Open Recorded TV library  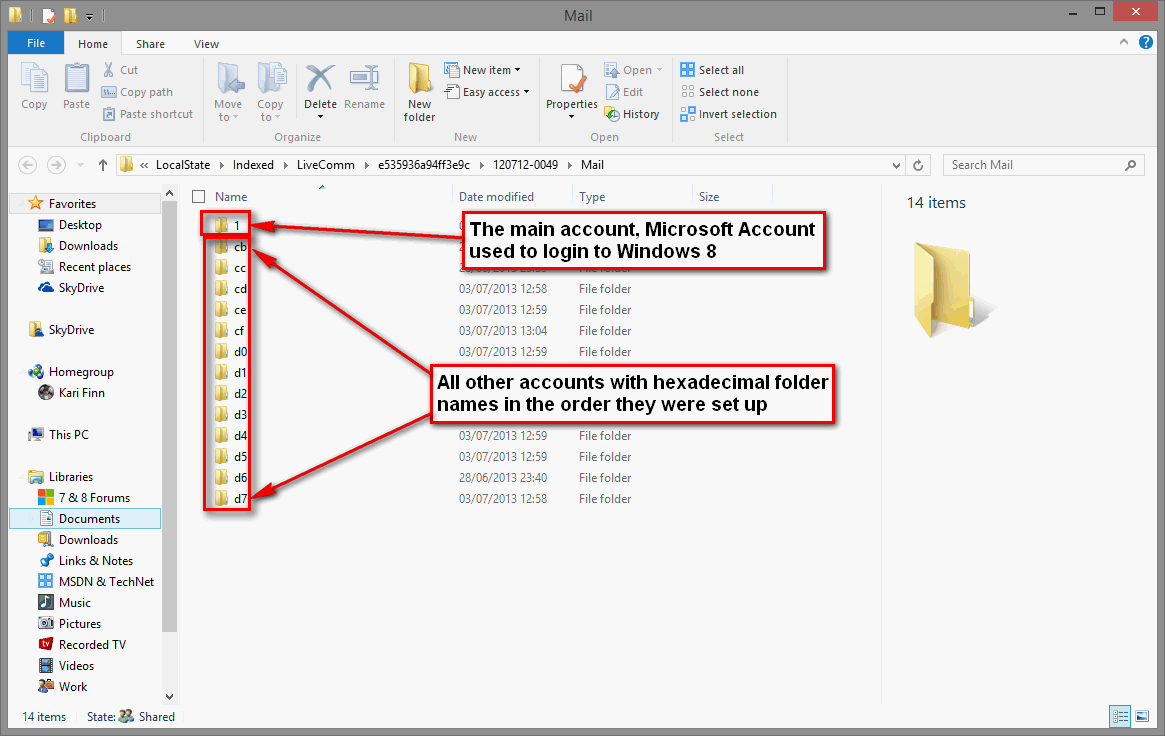point(92,645)
